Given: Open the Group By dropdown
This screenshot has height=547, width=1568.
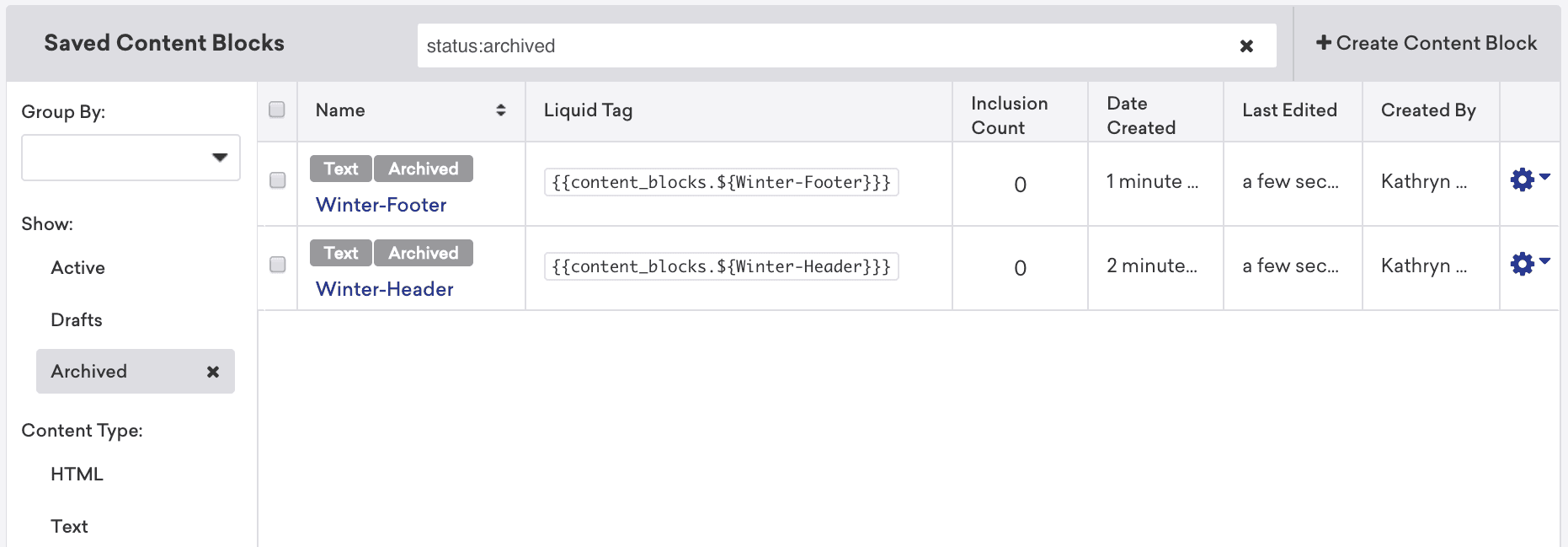Looking at the screenshot, I should tap(131, 158).
